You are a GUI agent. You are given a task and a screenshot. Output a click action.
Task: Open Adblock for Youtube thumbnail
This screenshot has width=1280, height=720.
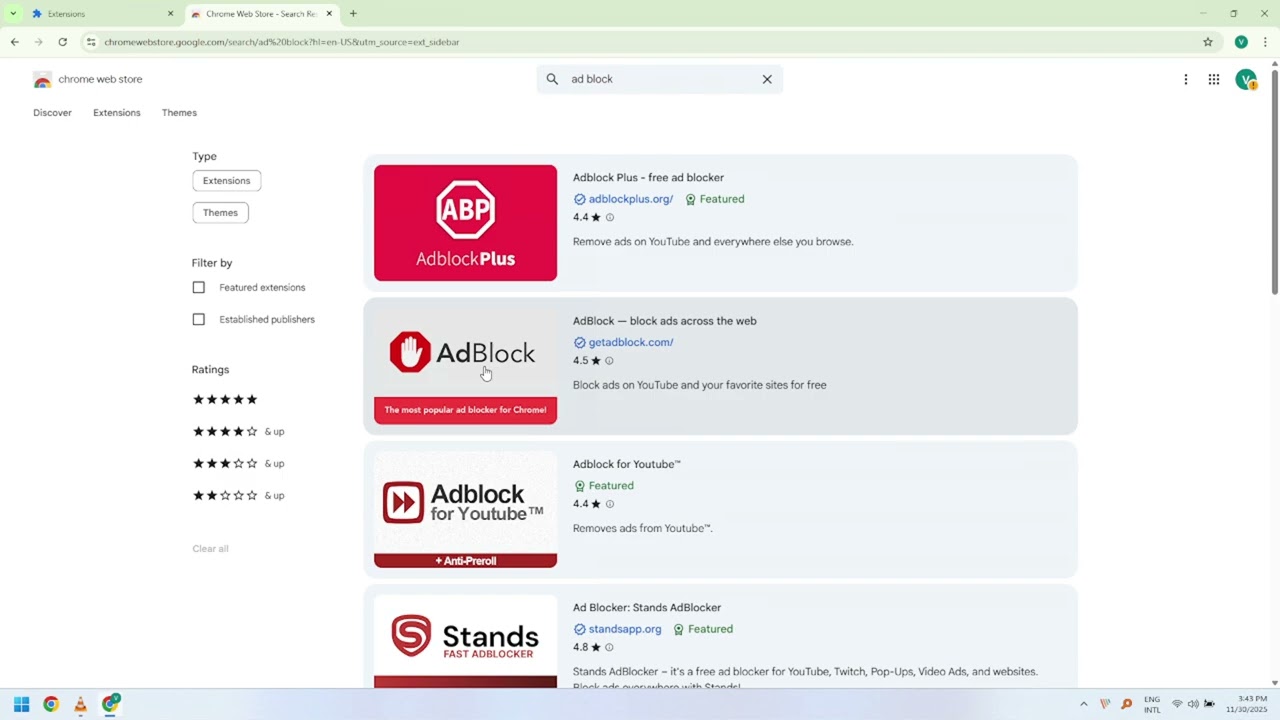[465, 510]
